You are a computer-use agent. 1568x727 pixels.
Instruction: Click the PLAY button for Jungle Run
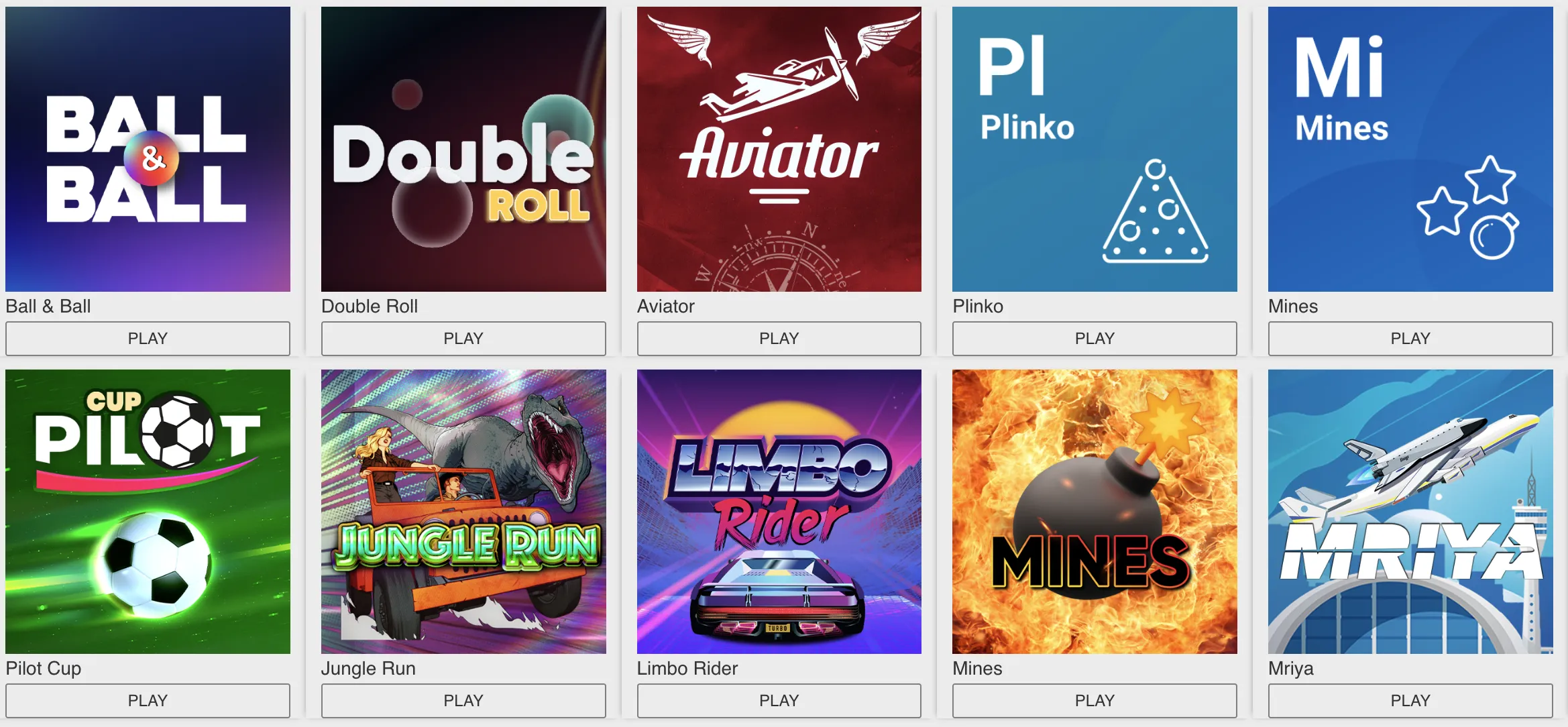tap(463, 701)
